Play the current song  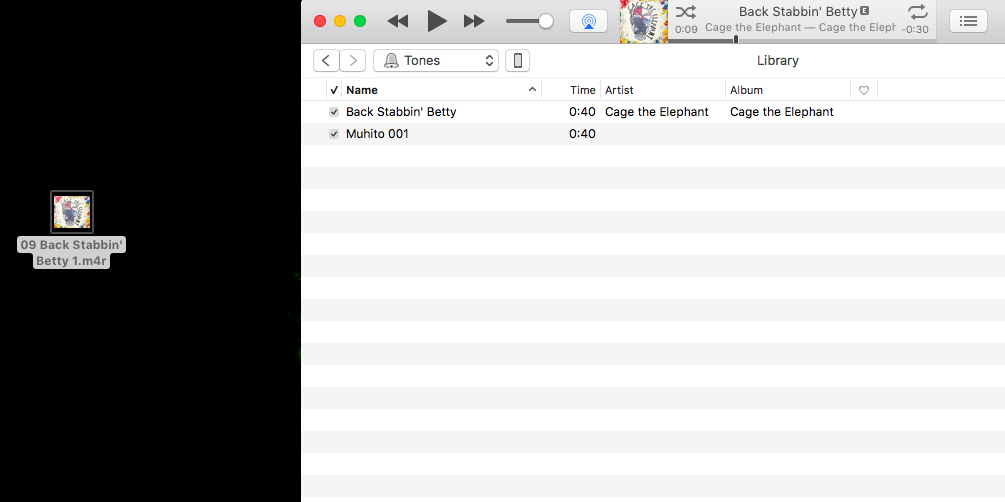437,21
